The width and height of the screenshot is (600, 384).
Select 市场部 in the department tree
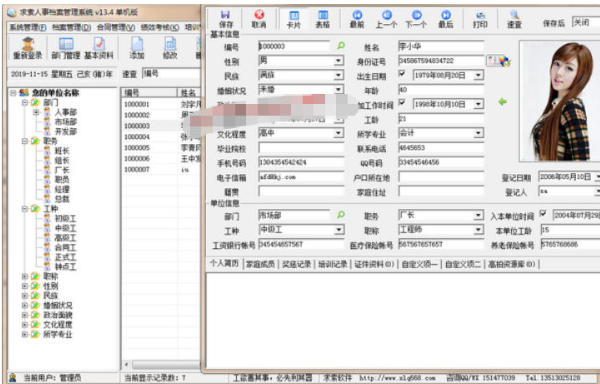(x=65, y=122)
